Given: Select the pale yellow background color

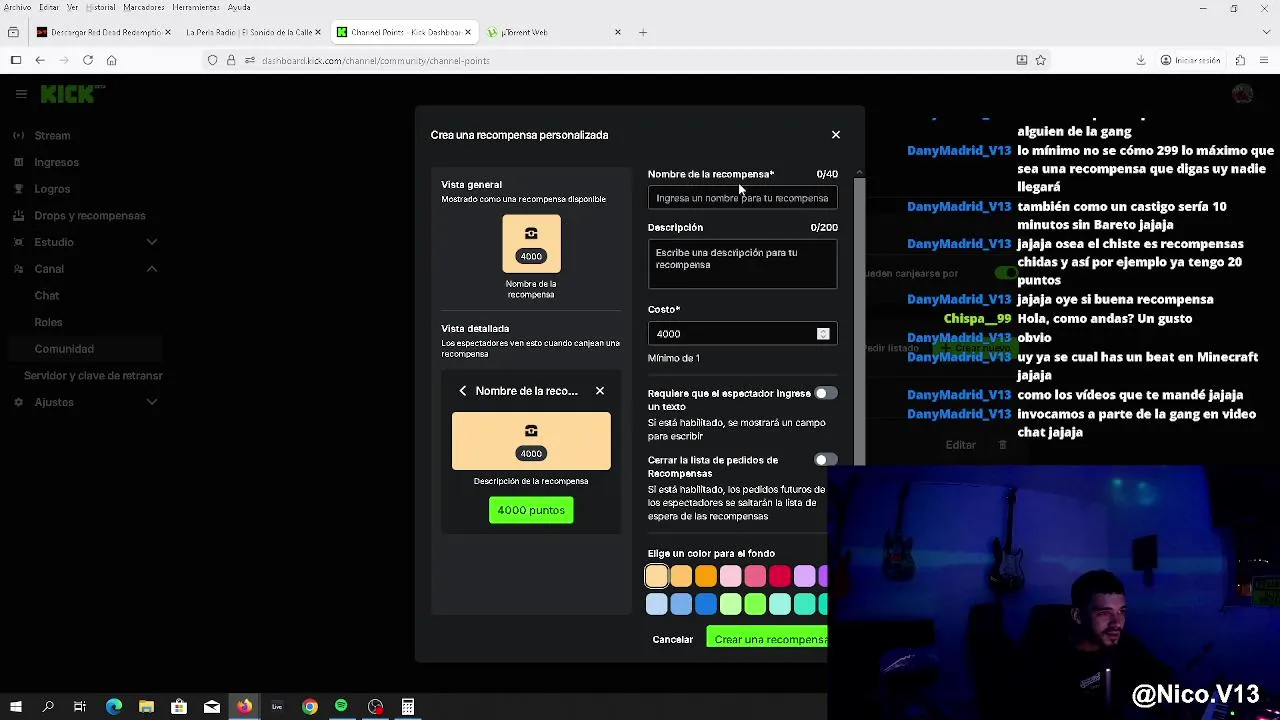Looking at the screenshot, I should coord(656,576).
